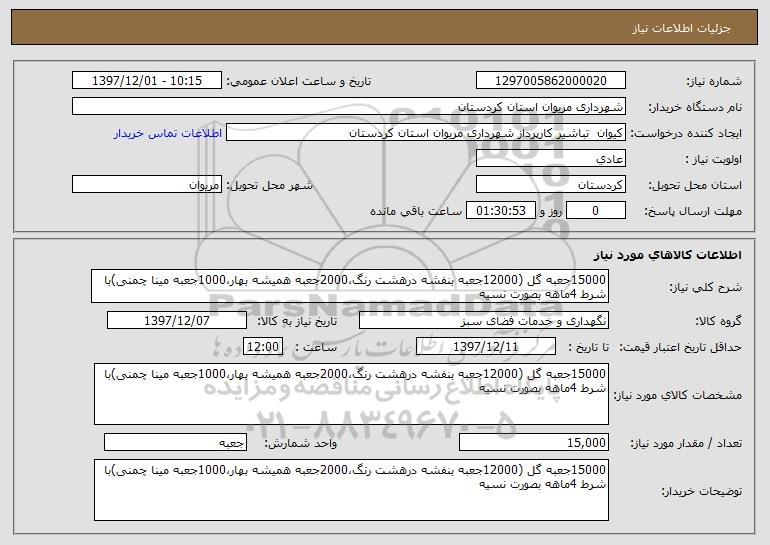Click the delivery city field مریوان
770x545 pixels.
point(147,184)
